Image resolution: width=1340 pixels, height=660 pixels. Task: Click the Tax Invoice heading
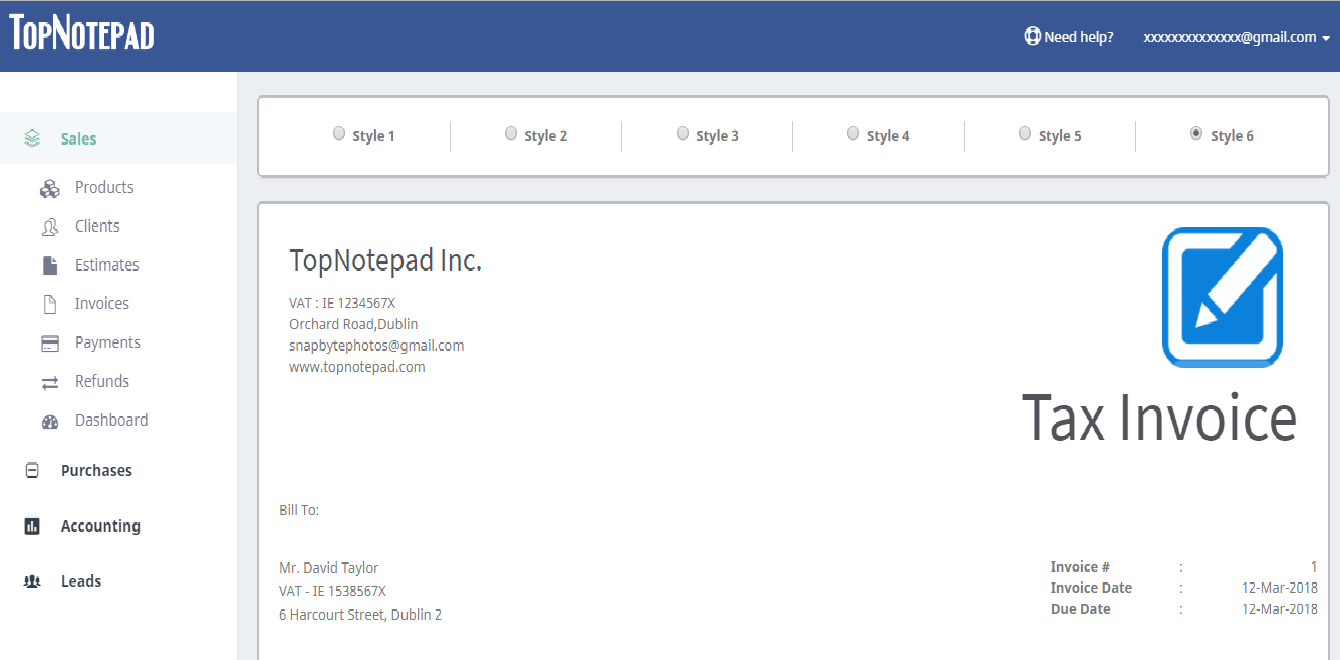point(1159,417)
